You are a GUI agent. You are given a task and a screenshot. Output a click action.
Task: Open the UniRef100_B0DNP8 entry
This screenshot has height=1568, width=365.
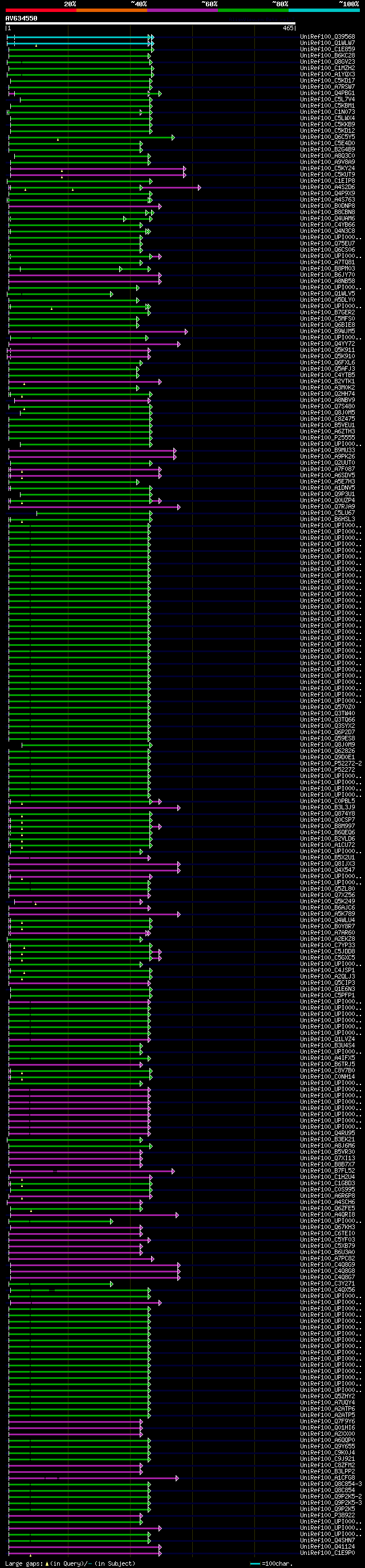point(327,206)
